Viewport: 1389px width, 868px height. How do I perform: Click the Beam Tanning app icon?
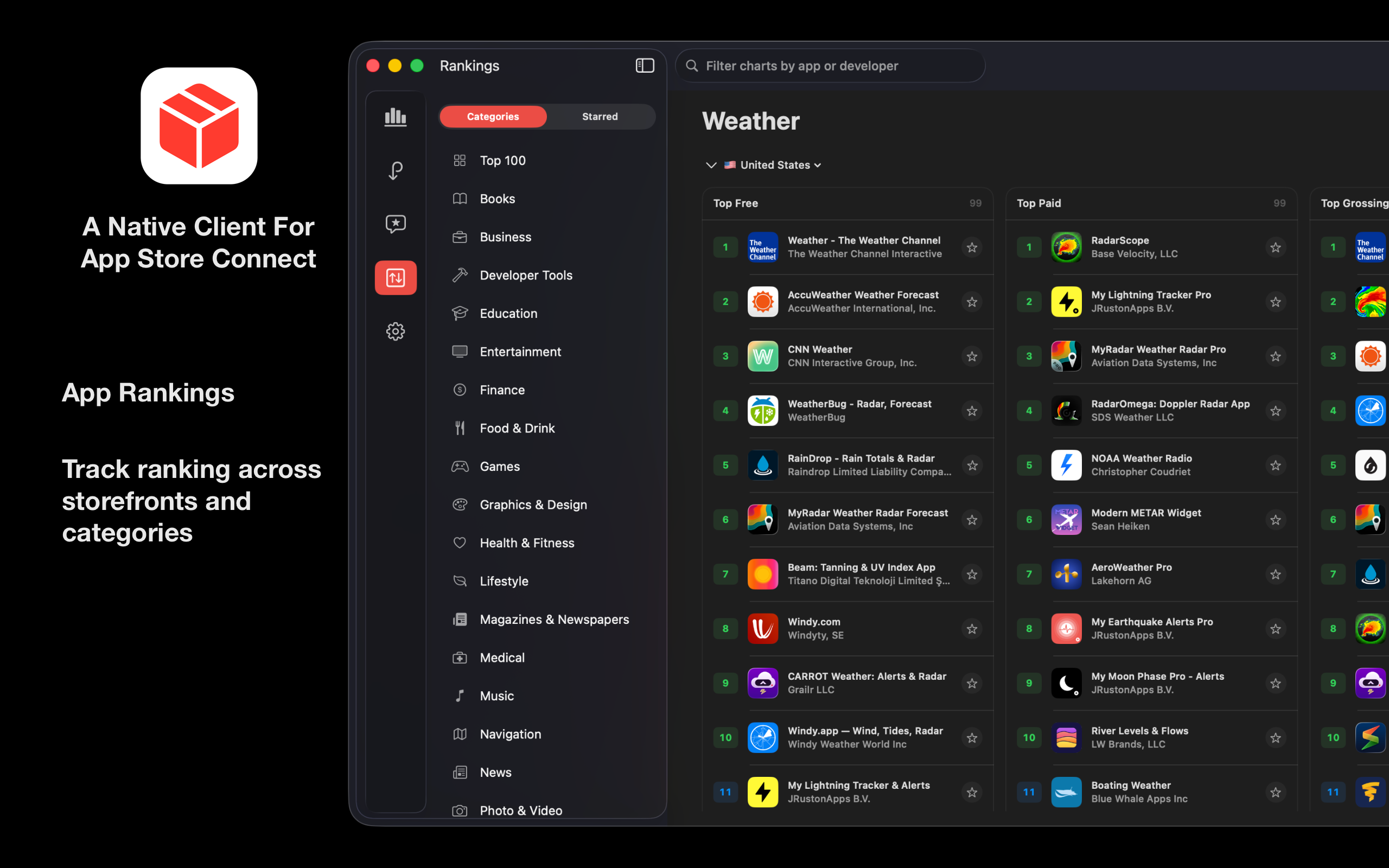point(763,575)
